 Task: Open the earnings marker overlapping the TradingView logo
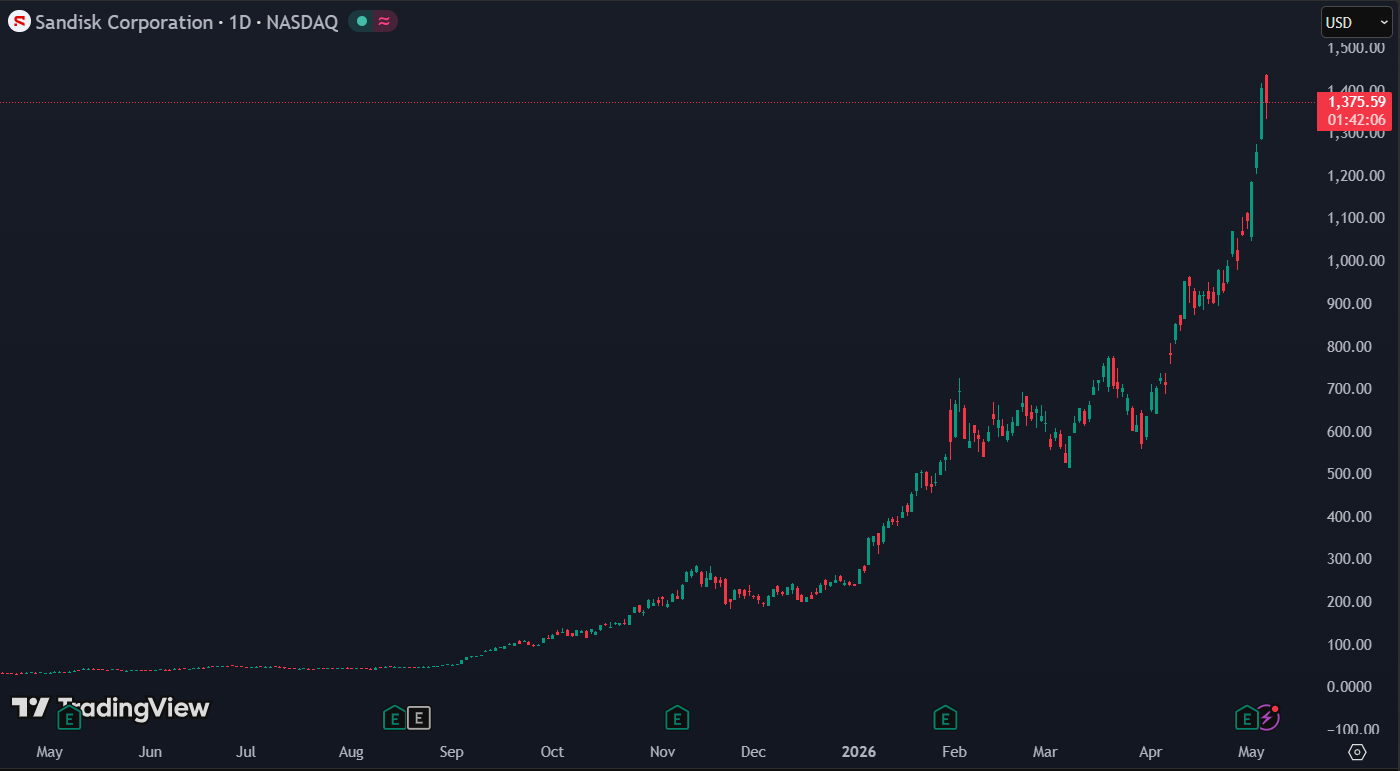pos(69,717)
